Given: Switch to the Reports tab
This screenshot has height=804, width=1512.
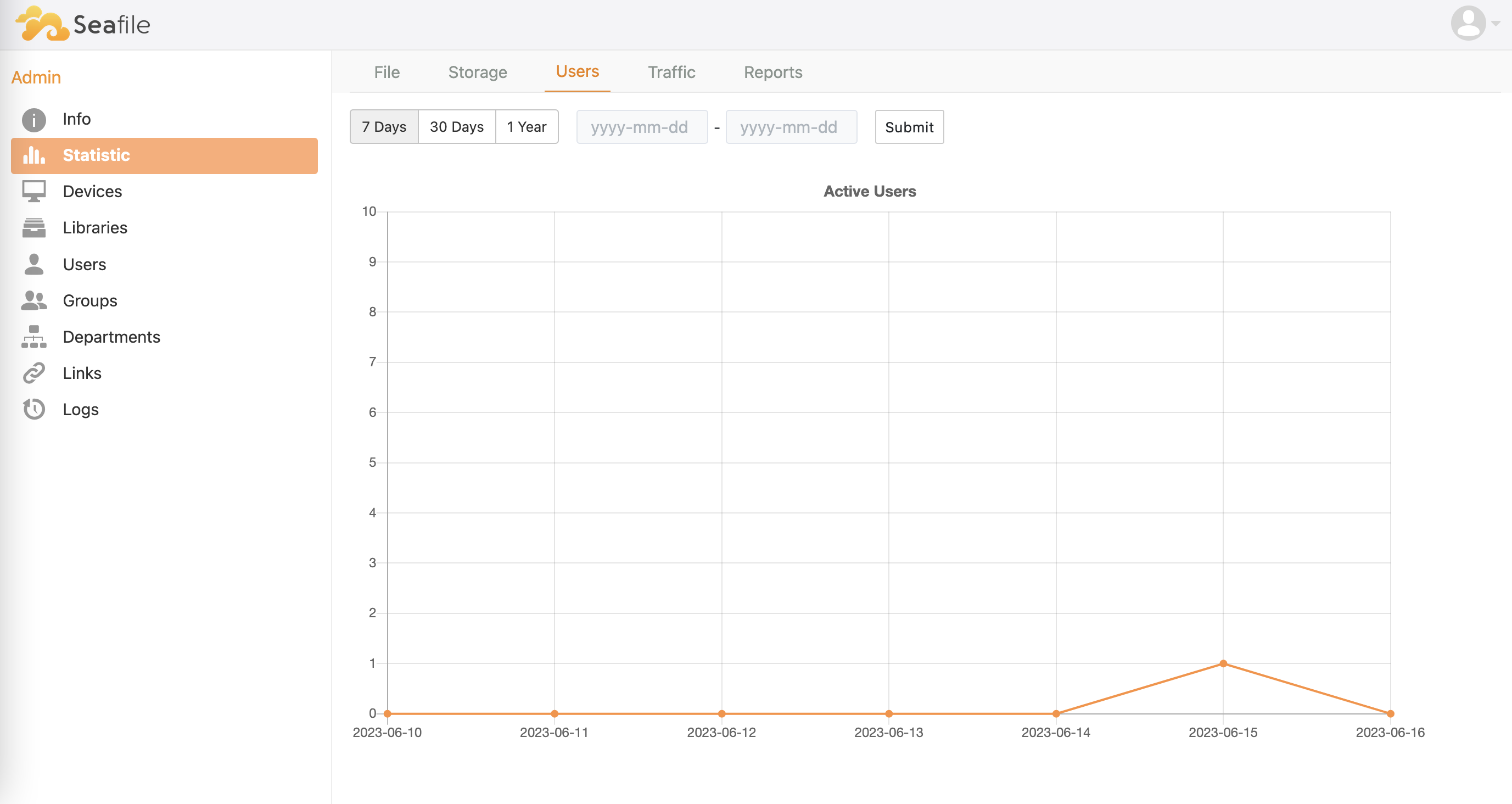Looking at the screenshot, I should coord(773,72).
